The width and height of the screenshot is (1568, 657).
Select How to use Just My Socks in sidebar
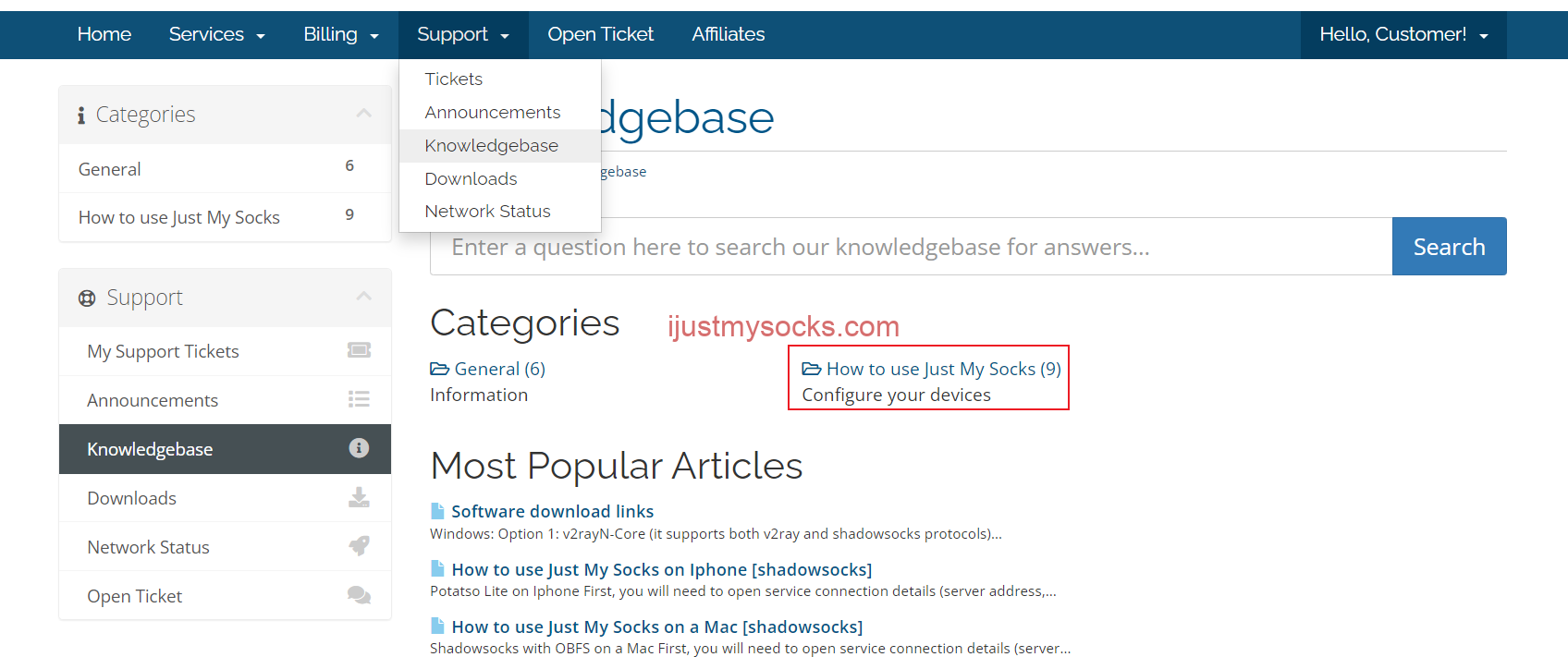point(225,217)
